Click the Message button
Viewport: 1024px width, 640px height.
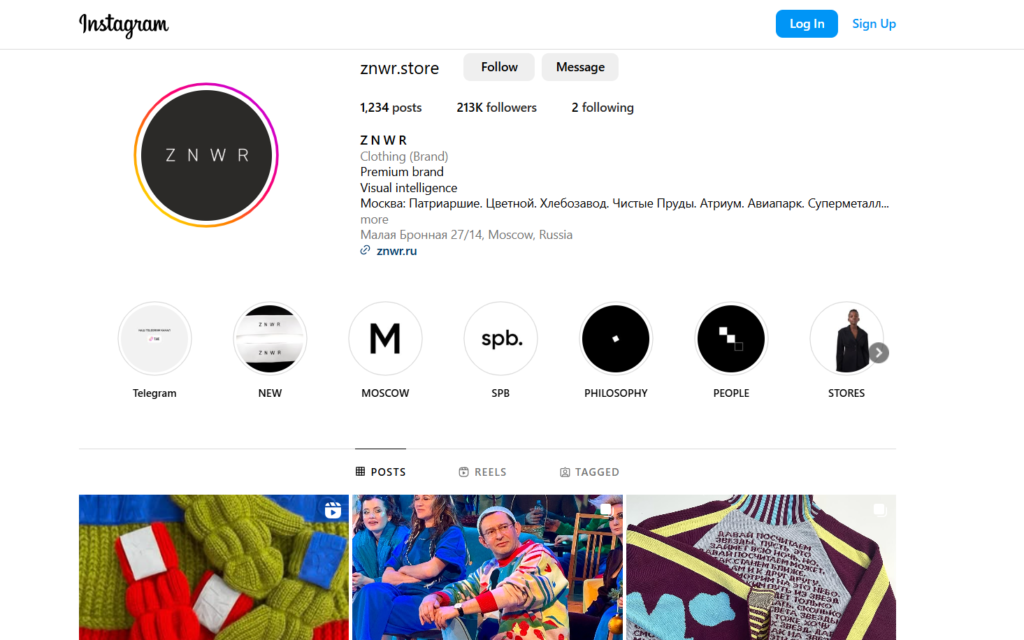click(580, 67)
